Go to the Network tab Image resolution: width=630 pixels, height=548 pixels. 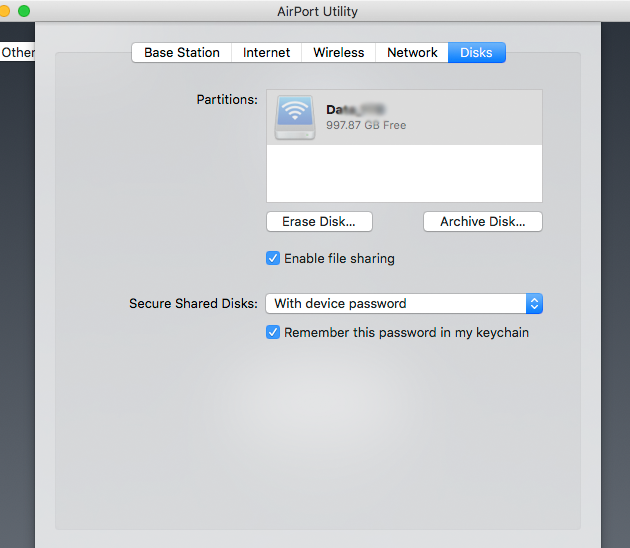(412, 53)
